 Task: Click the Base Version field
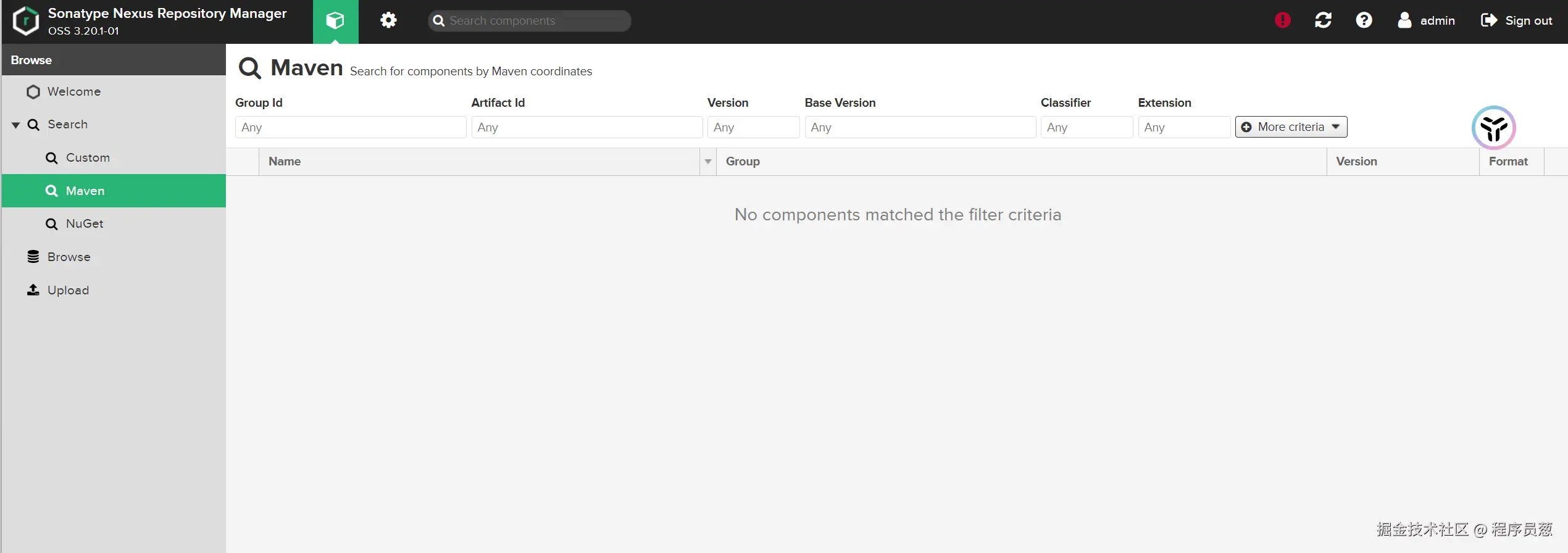click(x=920, y=127)
